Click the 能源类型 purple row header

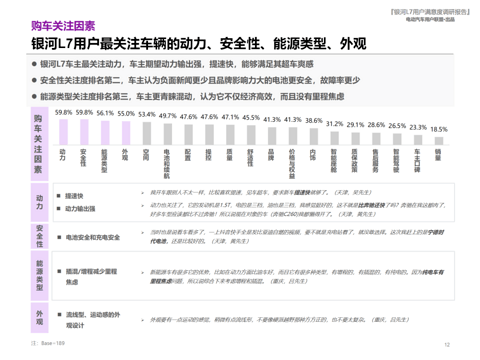click(40, 276)
